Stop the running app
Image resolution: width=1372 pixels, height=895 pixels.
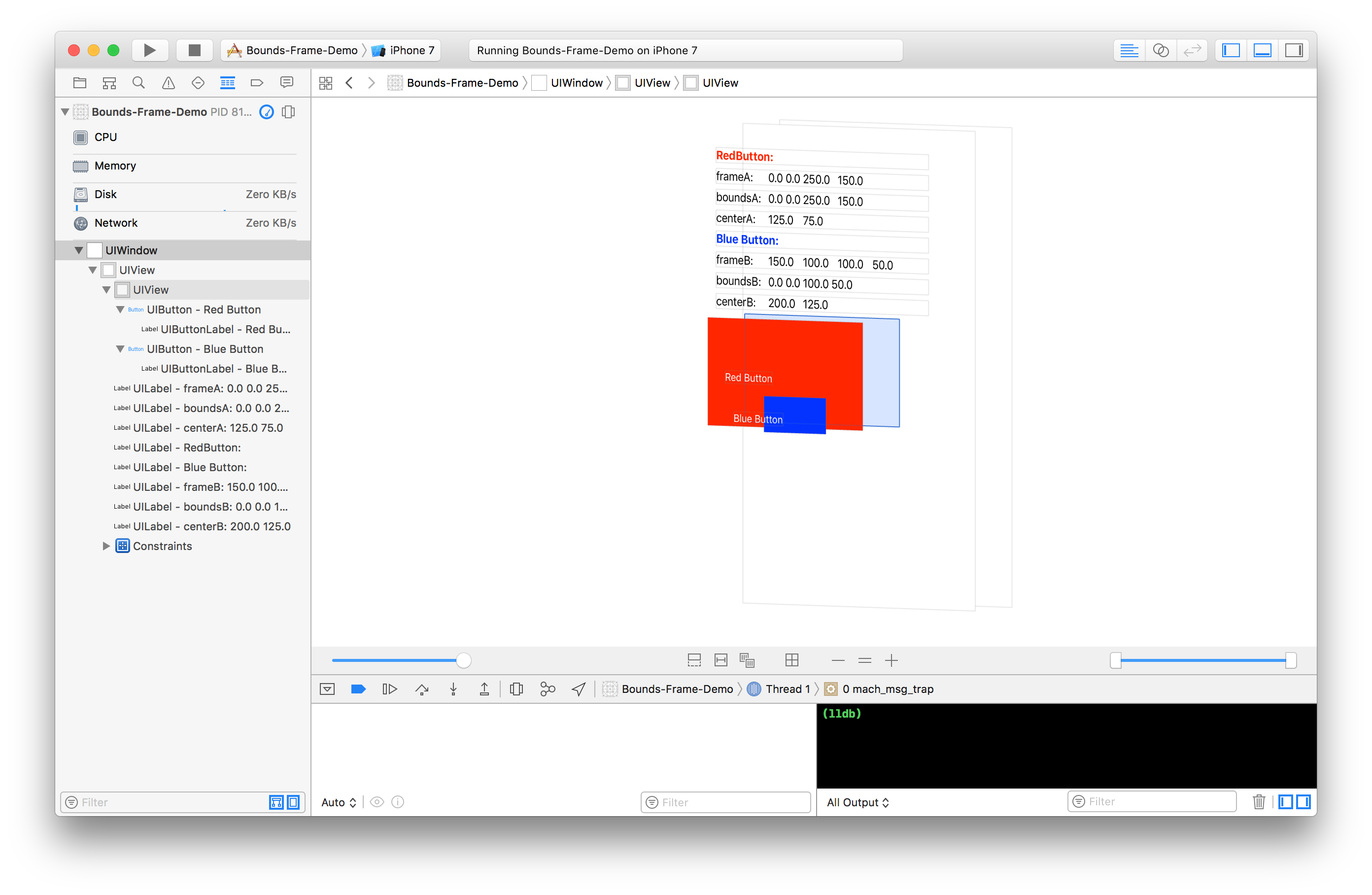pos(194,50)
